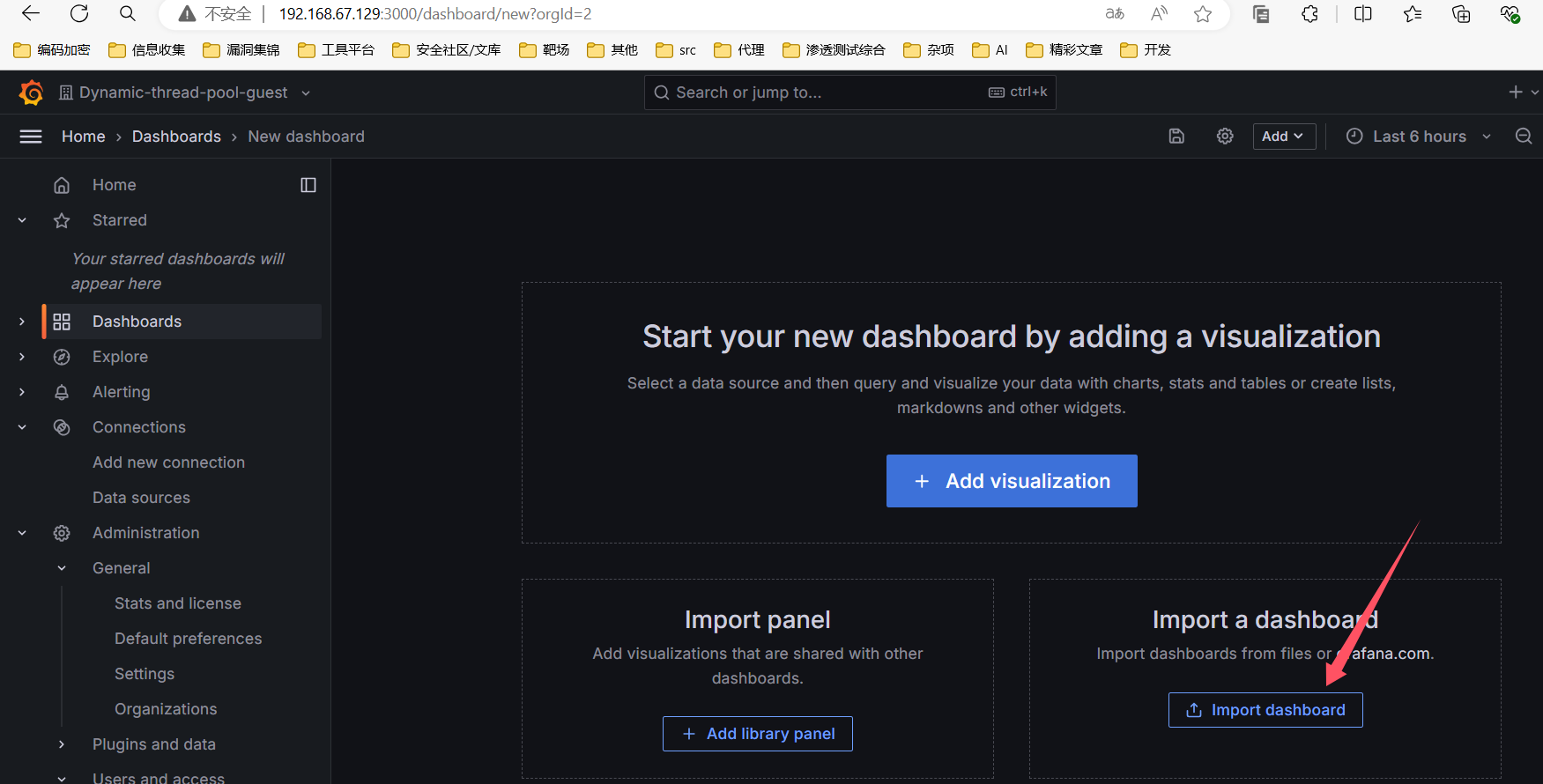The height and width of the screenshot is (784, 1543).
Task: Click the browser search magnifier icon
Action: (128, 13)
